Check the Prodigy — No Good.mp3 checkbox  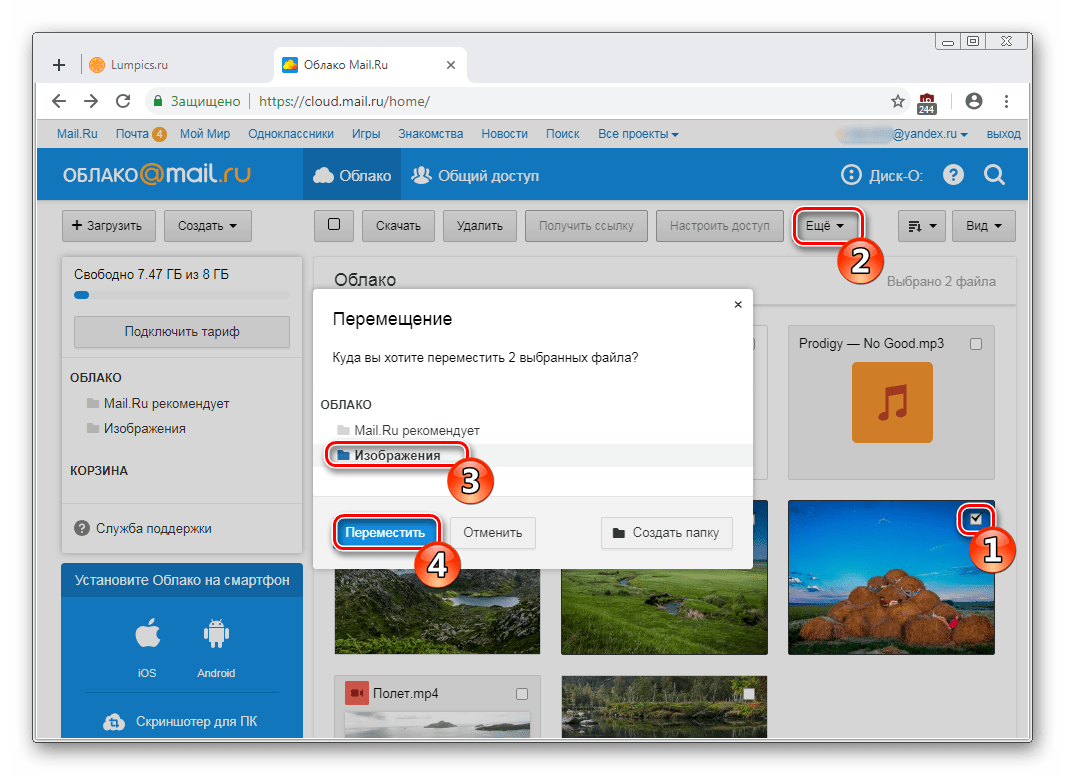976,344
